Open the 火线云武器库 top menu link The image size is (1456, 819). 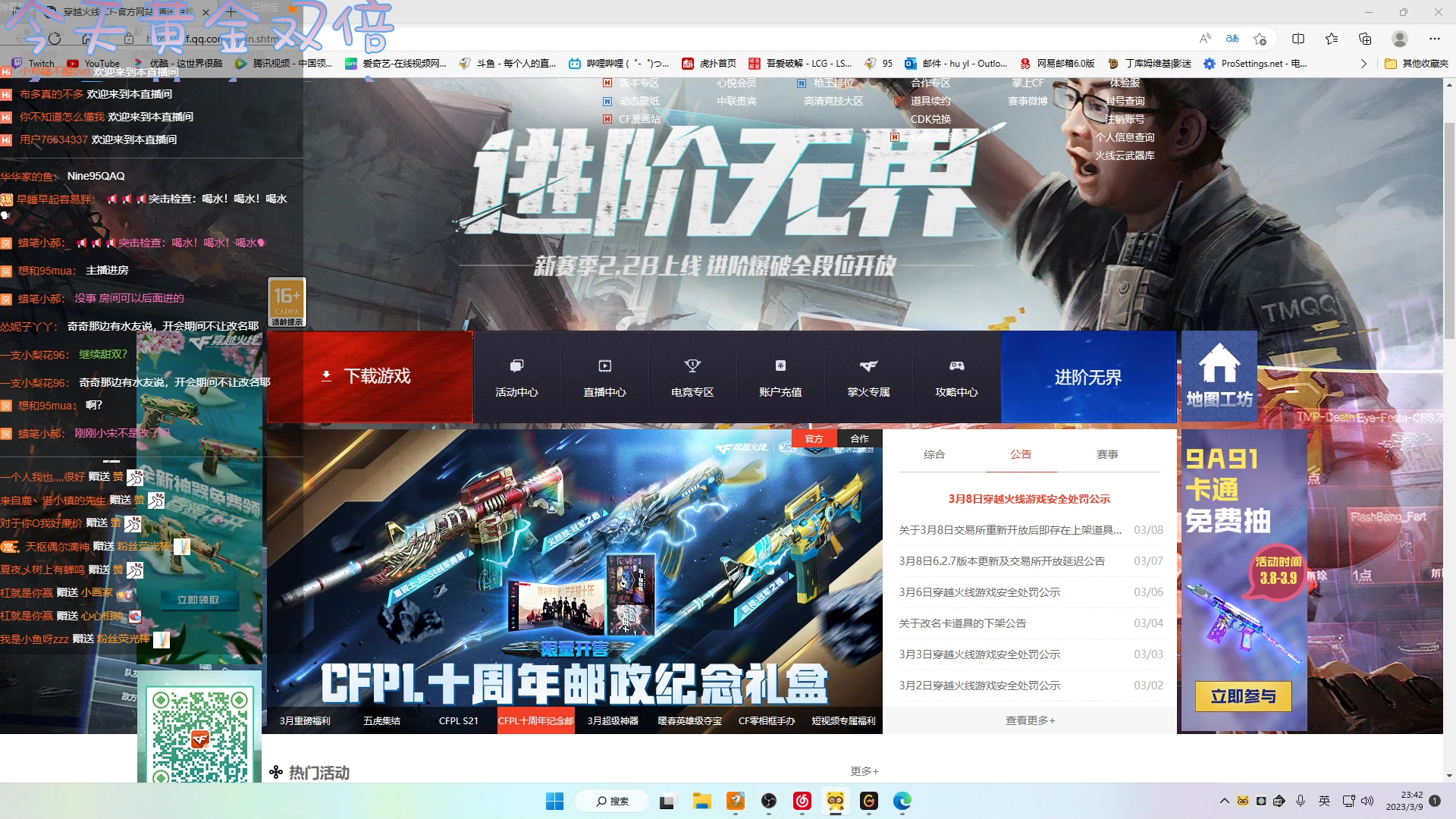pyautogui.click(x=1125, y=155)
